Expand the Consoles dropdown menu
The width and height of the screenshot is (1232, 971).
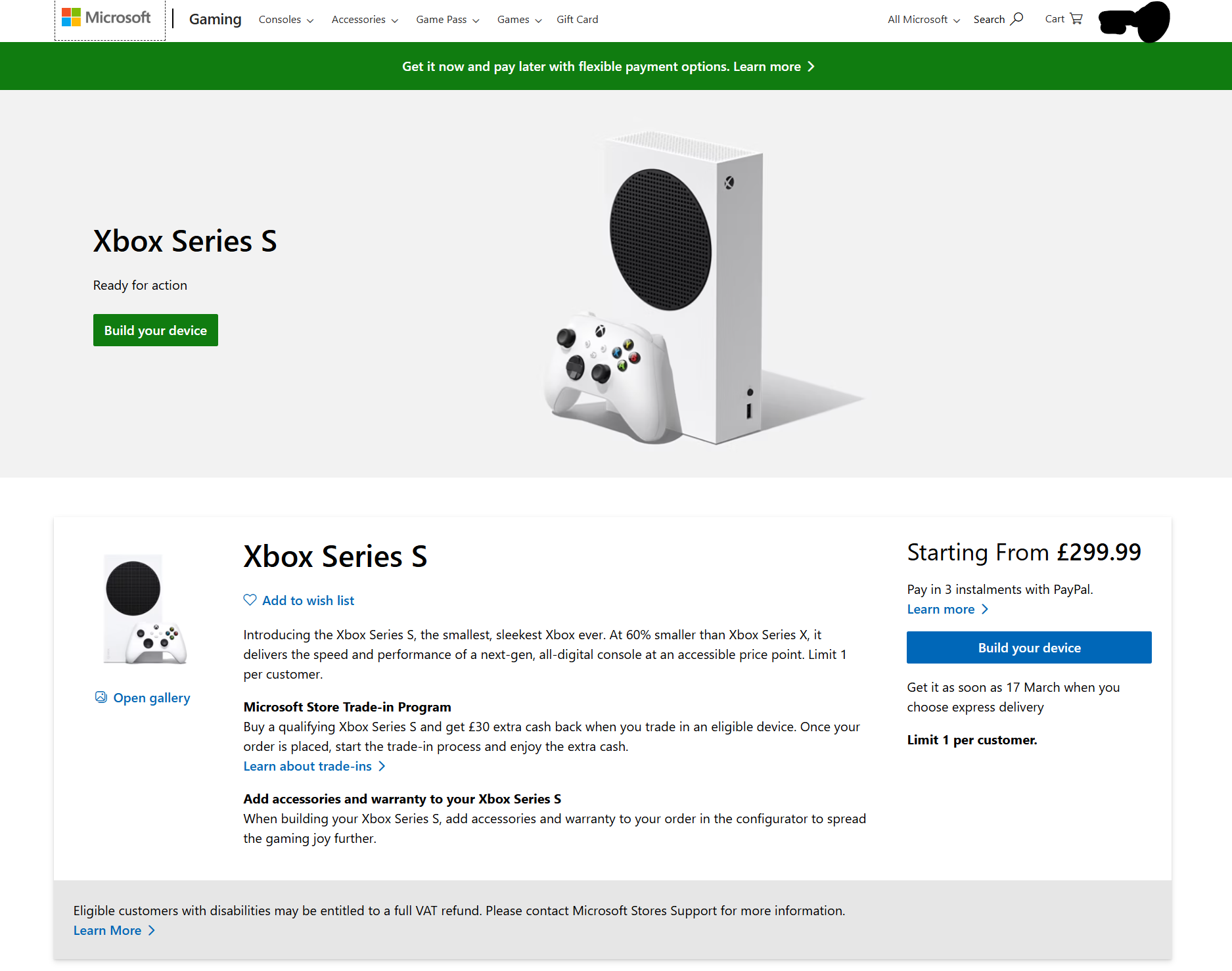(x=286, y=20)
